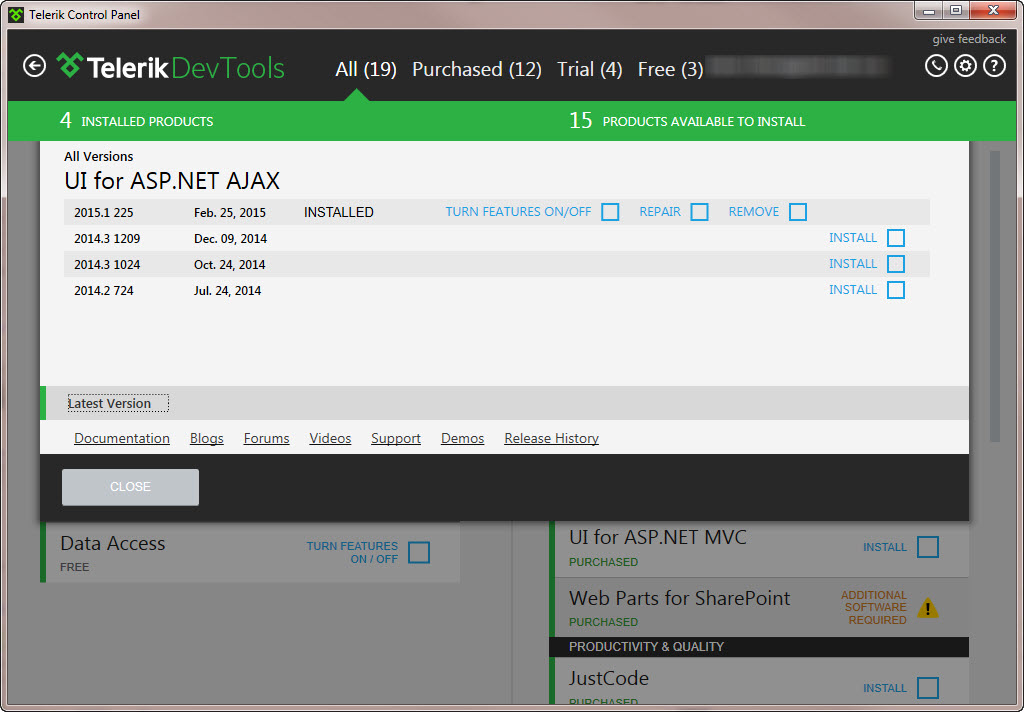Click the Telerik Control Panel title bar icon
Screen dimensions: 1024x712
pyautogui.click(x=16, y=14)
